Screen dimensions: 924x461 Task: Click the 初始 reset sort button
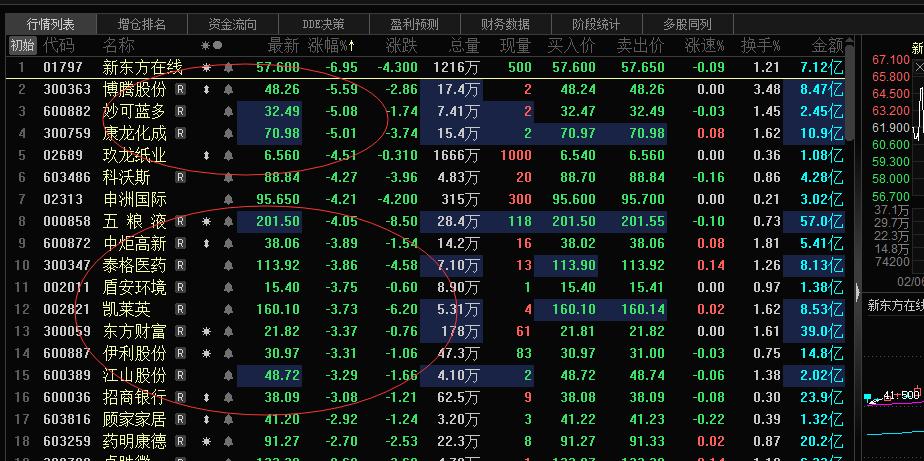point(22,45)
